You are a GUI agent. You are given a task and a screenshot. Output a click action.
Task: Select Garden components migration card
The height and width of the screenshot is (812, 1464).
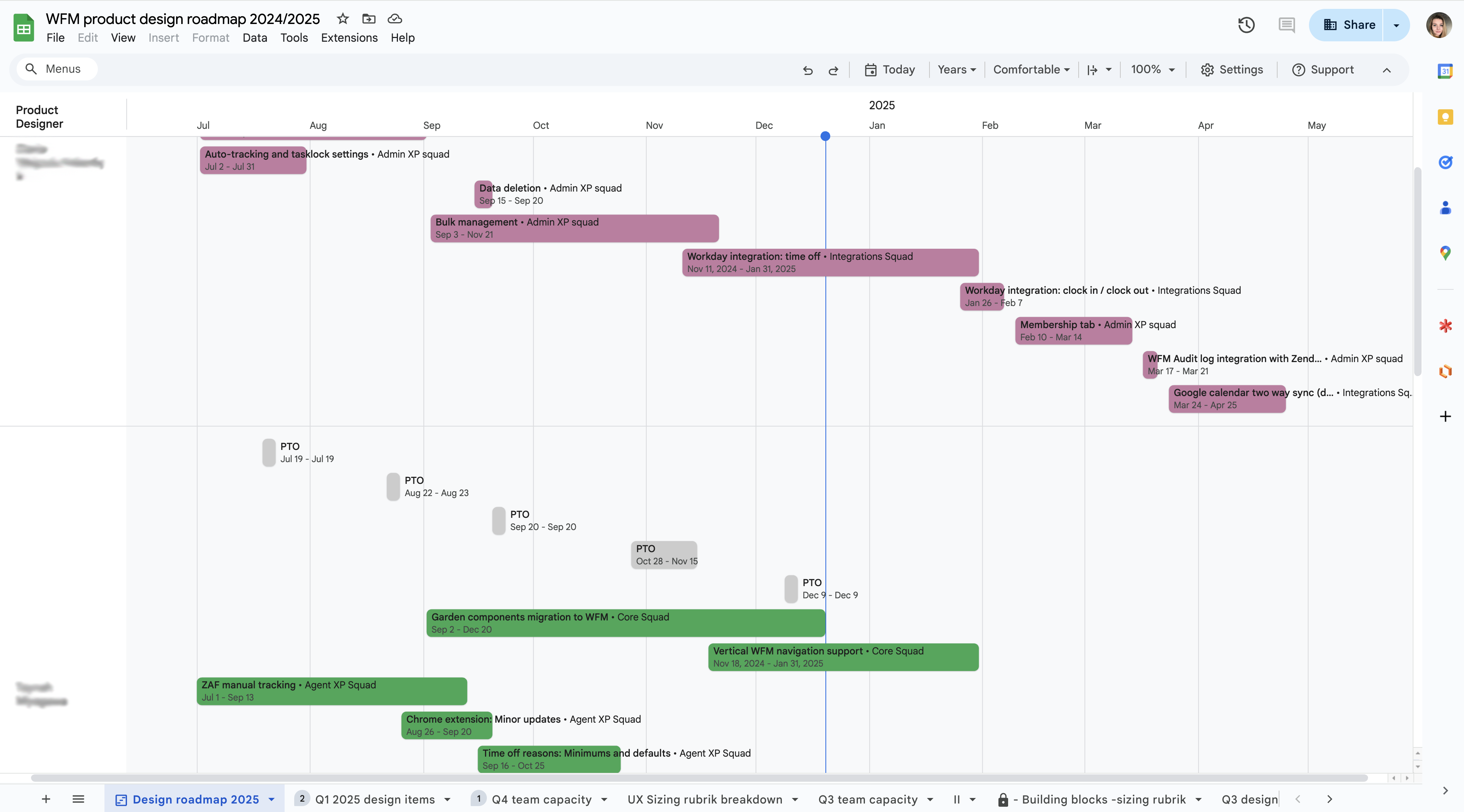pyautogui.click(x=626, y=623)
